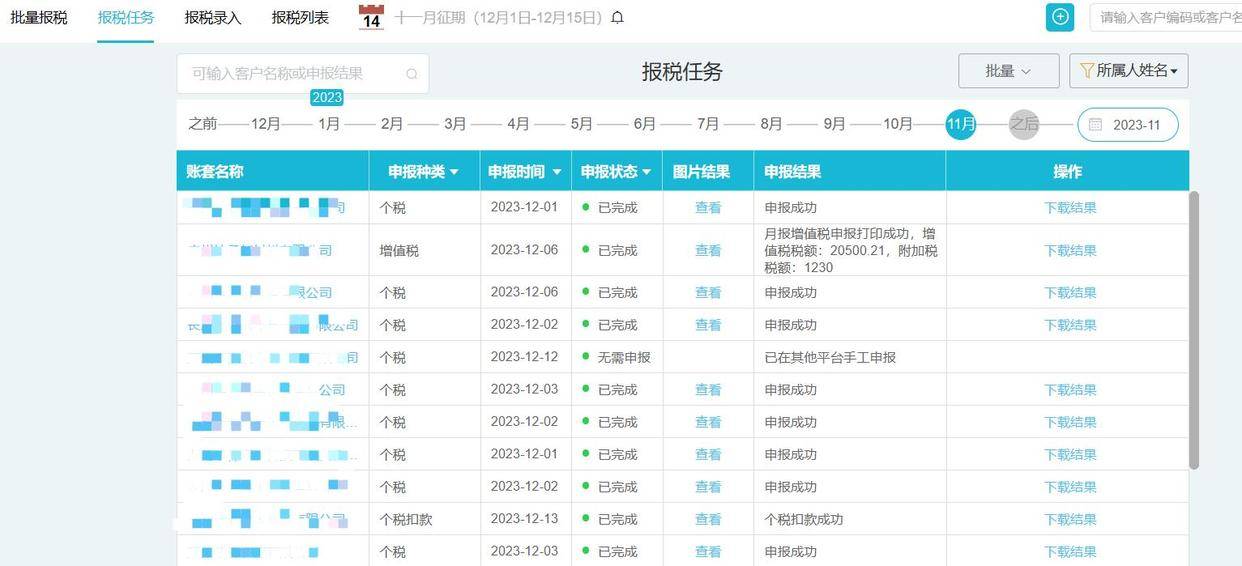Screen dimensions: 1242x566
Task: Click the bell reminder icon
Action: pos(618,17)
